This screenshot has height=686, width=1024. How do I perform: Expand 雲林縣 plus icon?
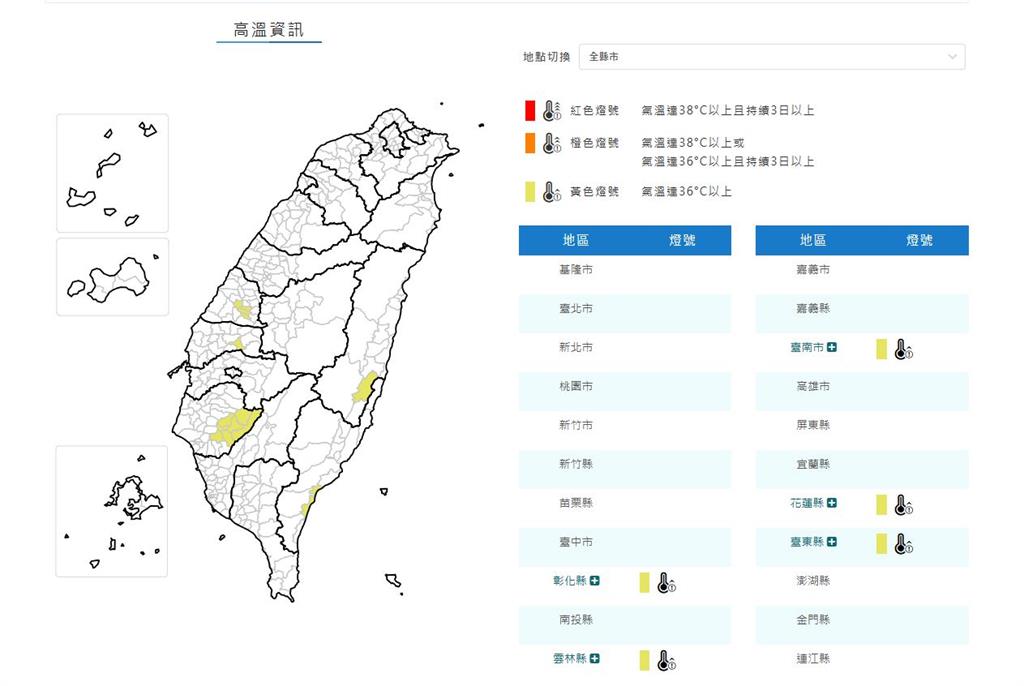click(x=594, y=659)
